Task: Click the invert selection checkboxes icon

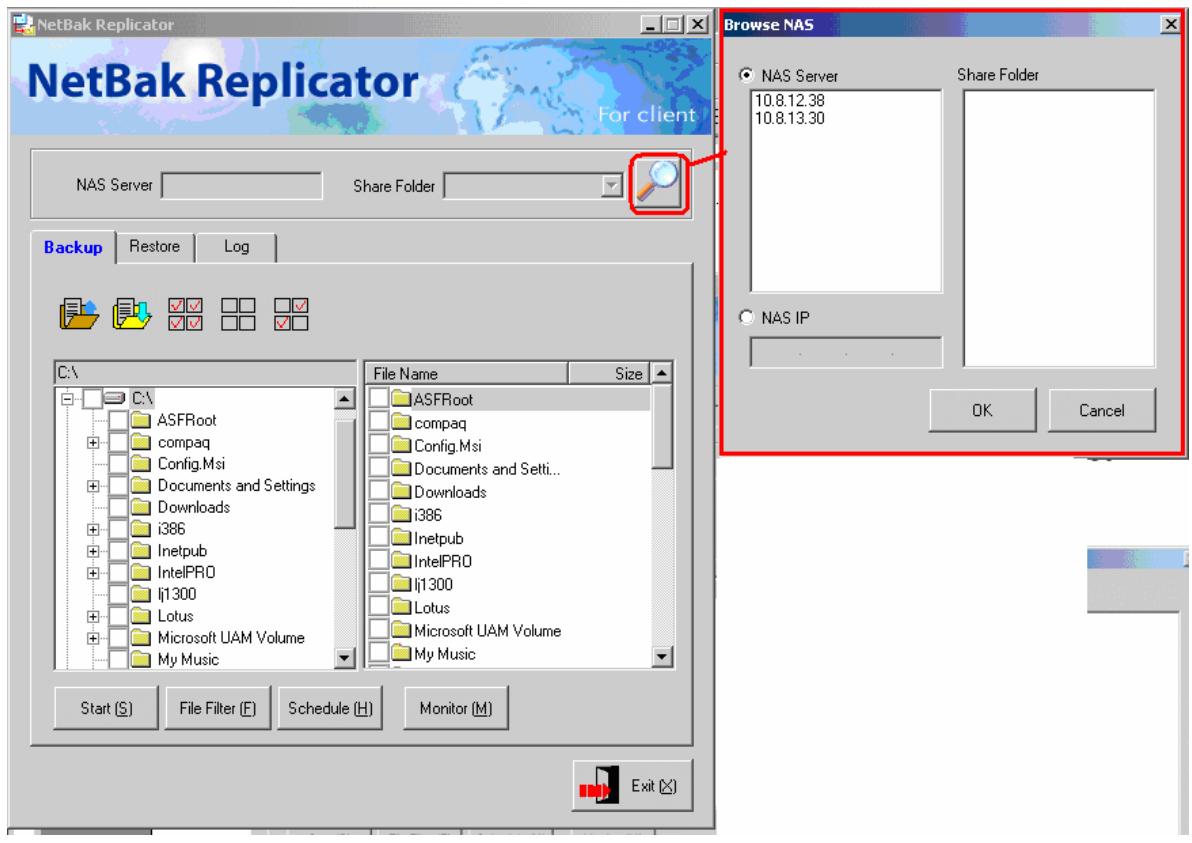Action: [291, 314]
